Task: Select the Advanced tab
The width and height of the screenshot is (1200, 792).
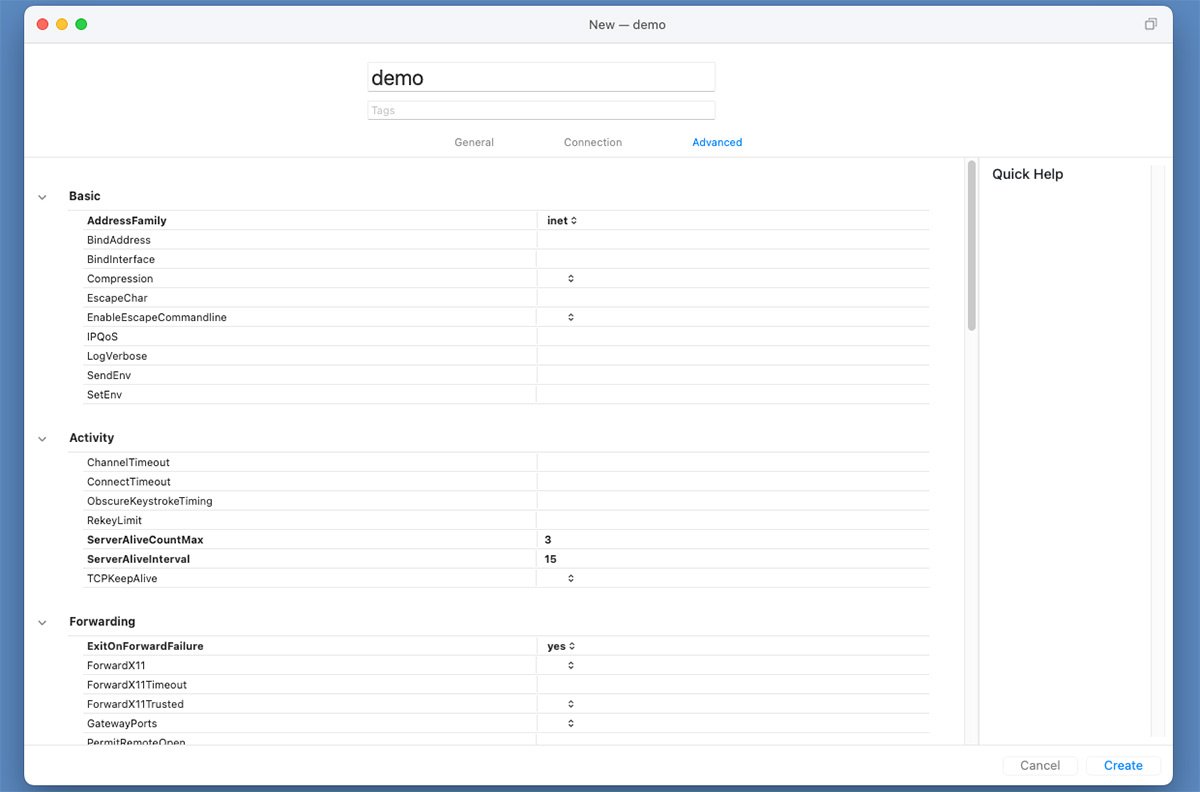Action: click(717, 143)
